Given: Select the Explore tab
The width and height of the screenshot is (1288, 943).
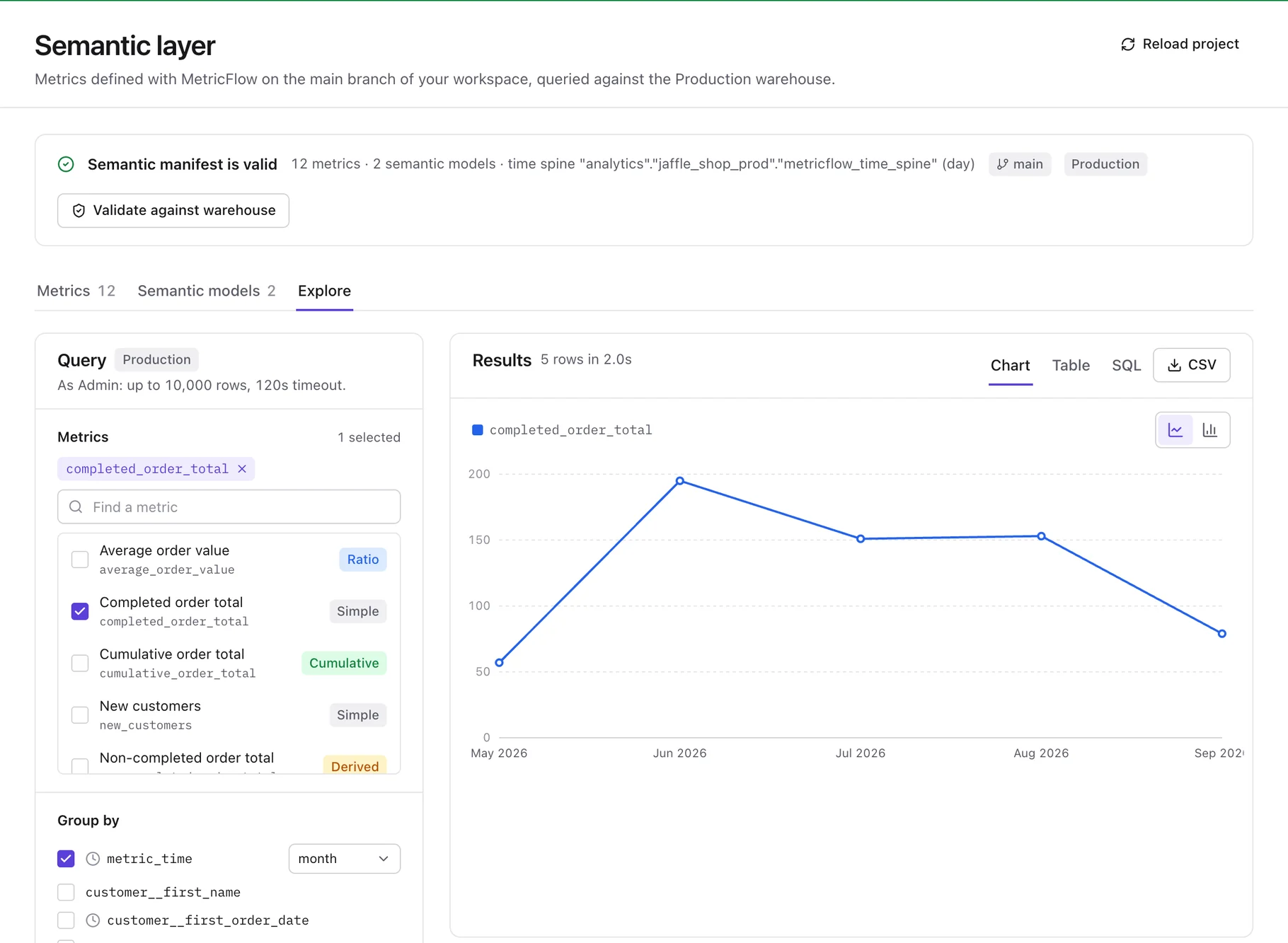Looking at the screenshot, I should [x=324, y=291].
